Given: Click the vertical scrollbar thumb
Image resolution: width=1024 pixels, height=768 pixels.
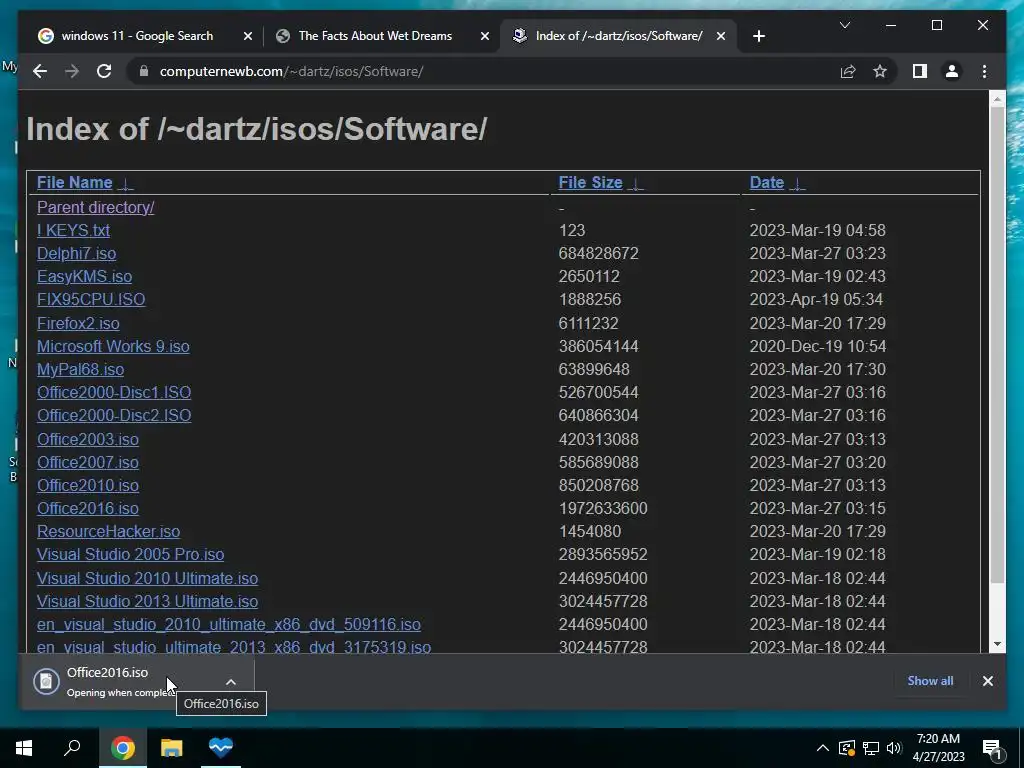Looking at the screenshot, I should tap(997, 345).
